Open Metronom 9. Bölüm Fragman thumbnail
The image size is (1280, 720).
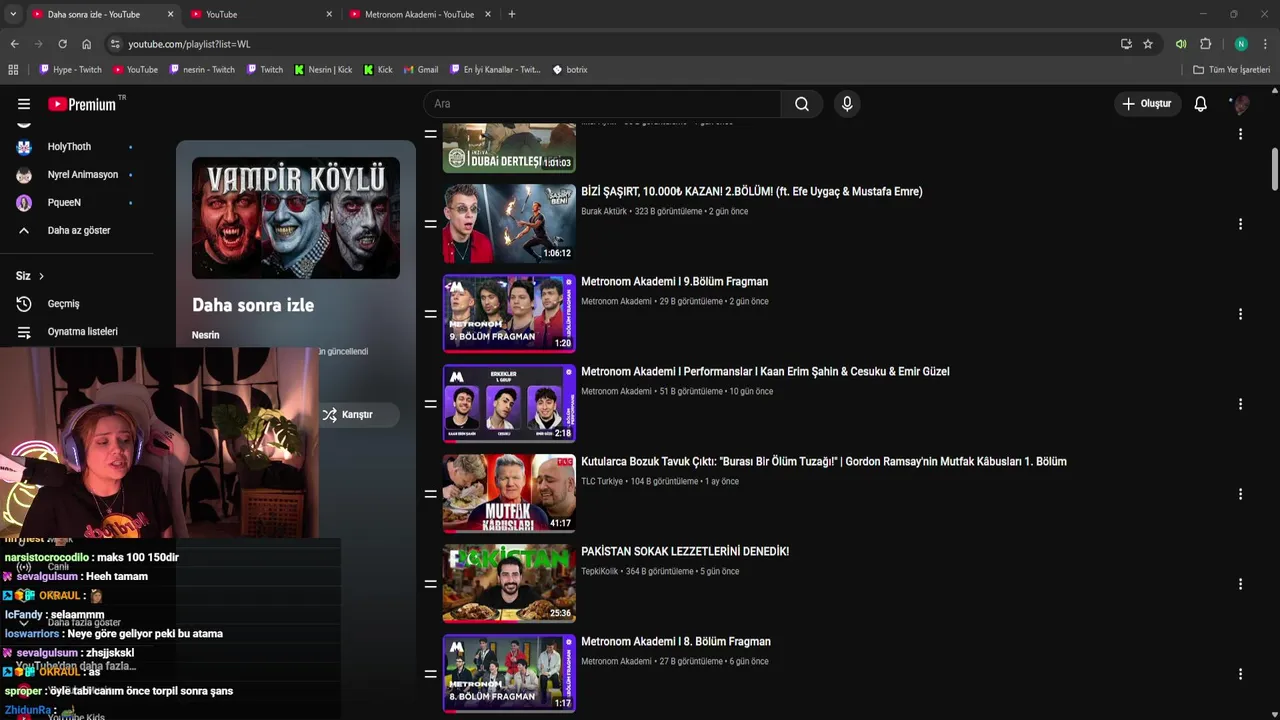click(x=509, y=313)
